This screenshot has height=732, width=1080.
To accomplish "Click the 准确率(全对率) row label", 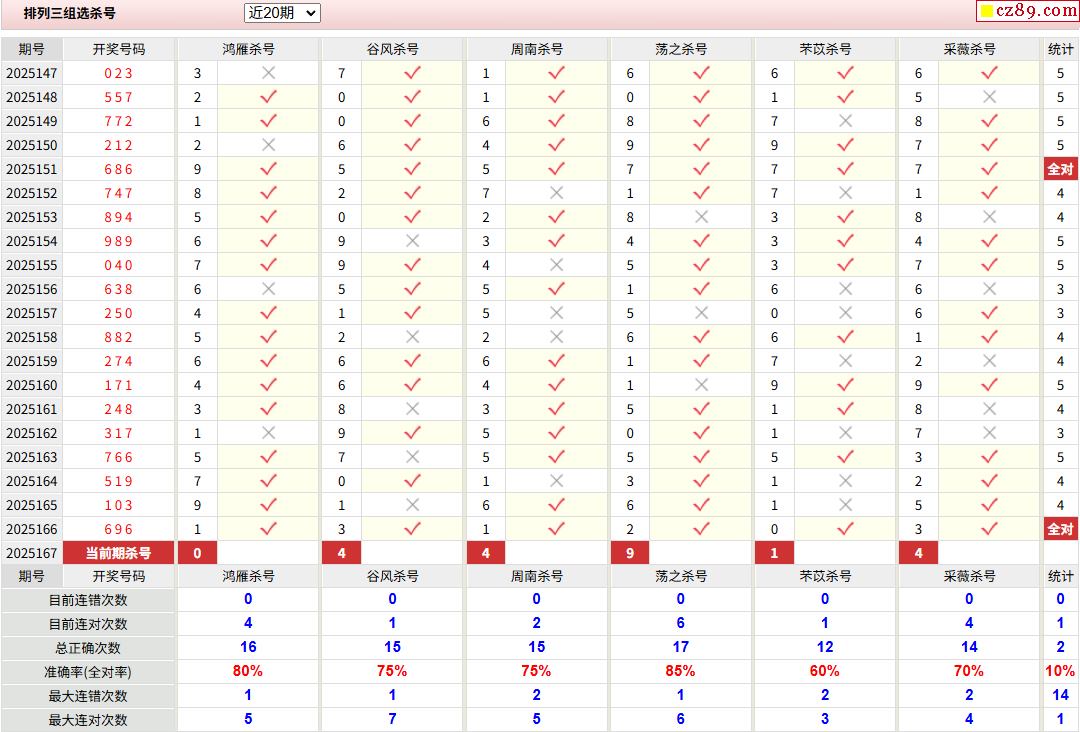I will [88, 672].
